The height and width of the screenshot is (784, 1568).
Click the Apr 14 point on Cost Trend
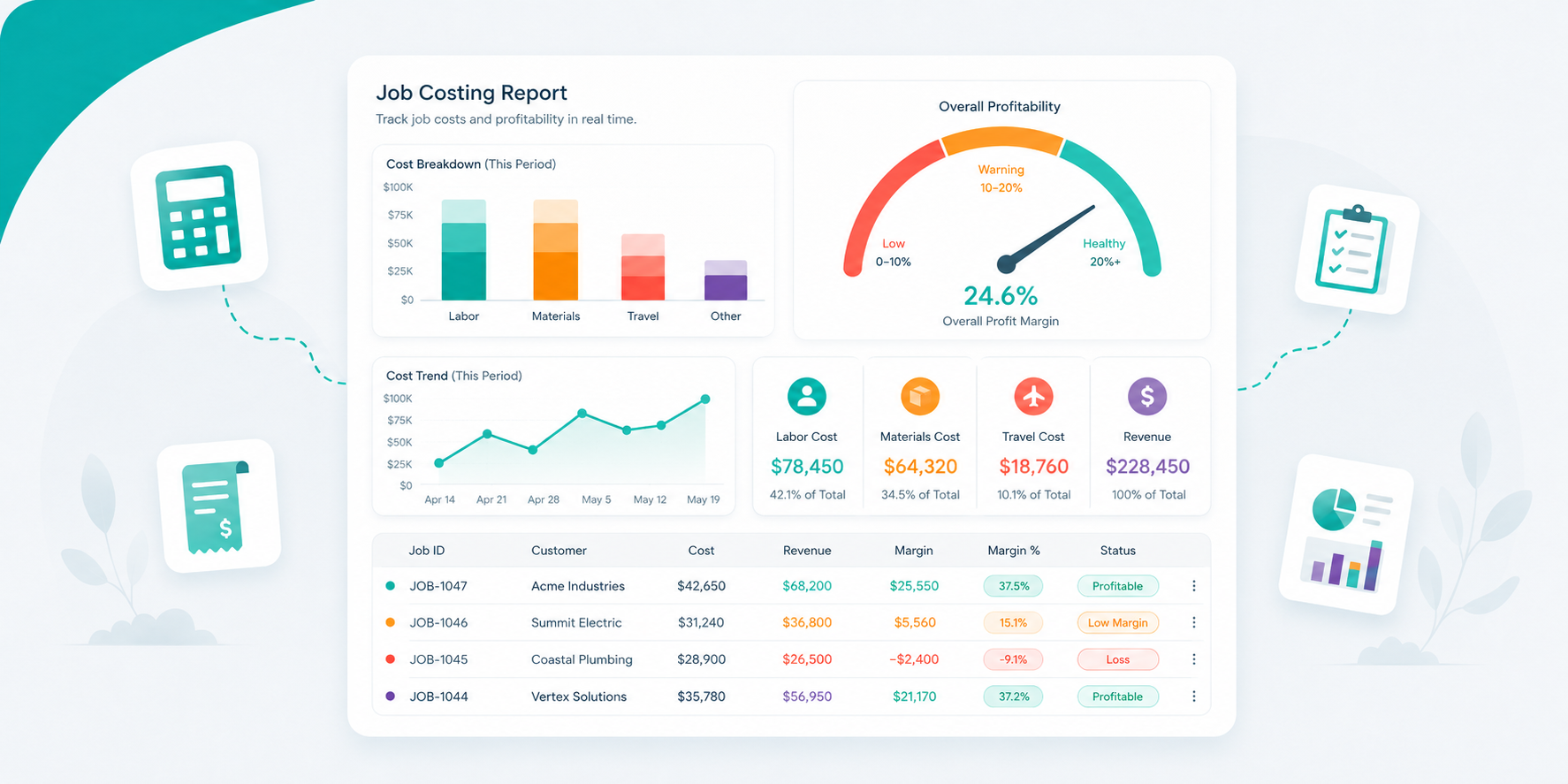(x=439, y=463)
